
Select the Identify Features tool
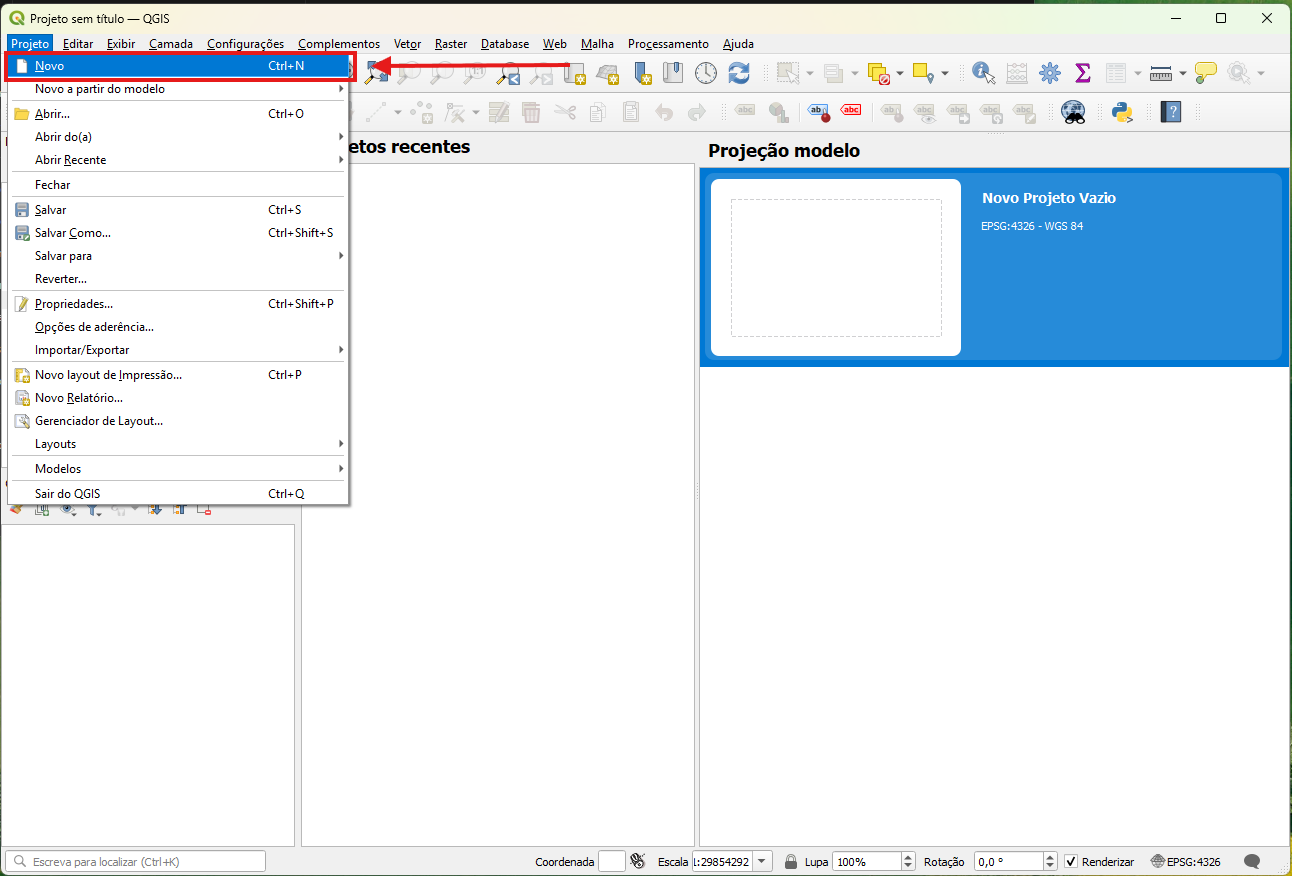984,72
